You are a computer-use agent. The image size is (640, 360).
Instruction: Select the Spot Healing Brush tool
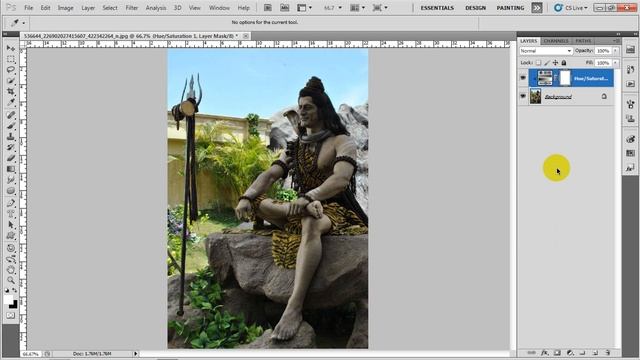coord(11,116)
